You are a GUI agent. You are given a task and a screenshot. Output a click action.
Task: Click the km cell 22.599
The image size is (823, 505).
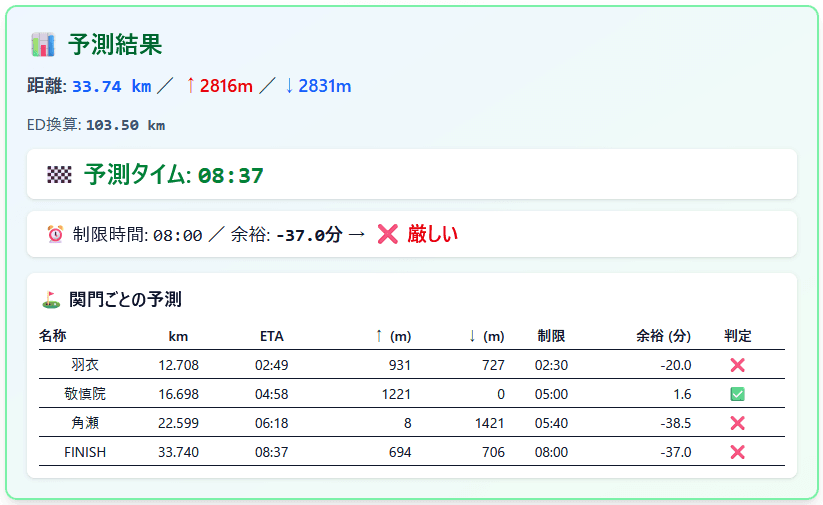(x=178, y=423)
